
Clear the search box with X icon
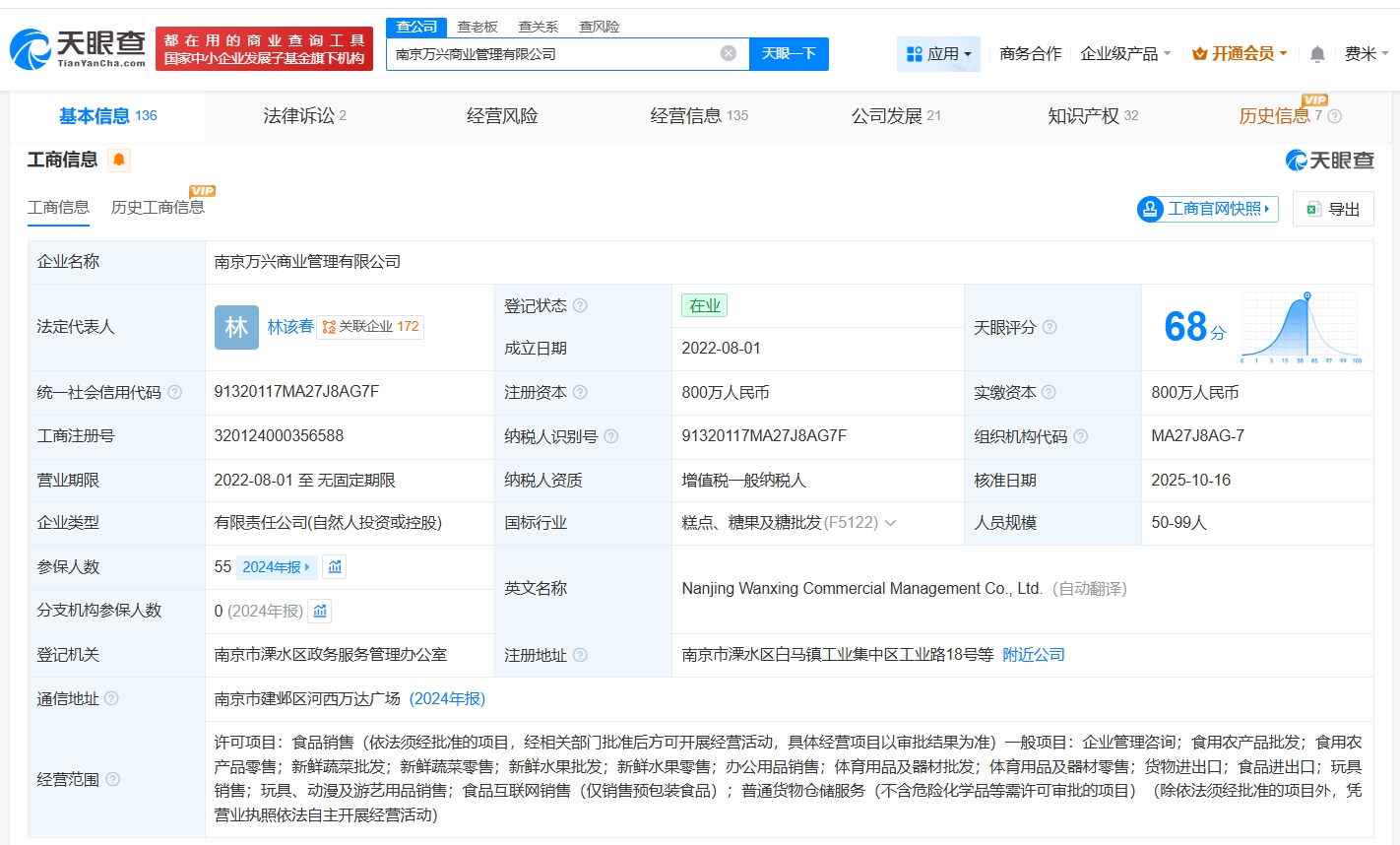click(729, 53)
